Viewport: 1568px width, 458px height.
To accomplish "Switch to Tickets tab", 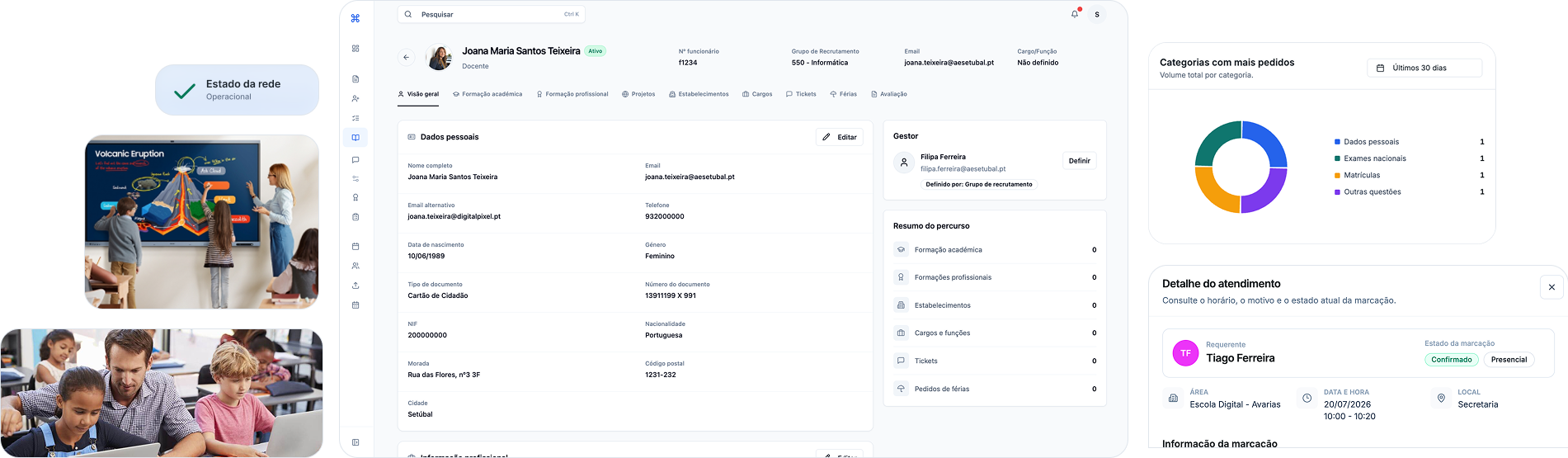I will tap(801, 94).
